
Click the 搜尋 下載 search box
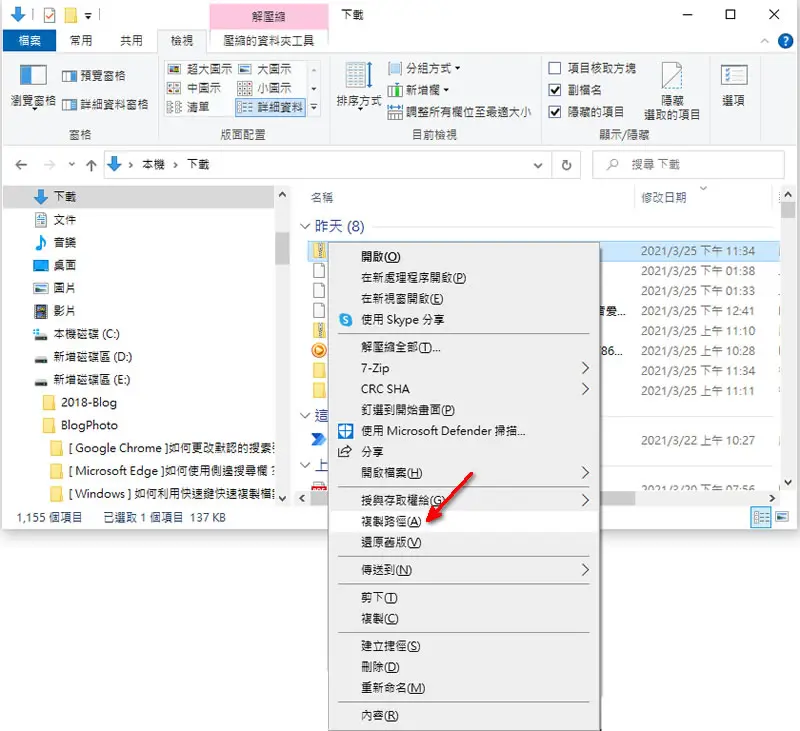click(x=688, y=164)
